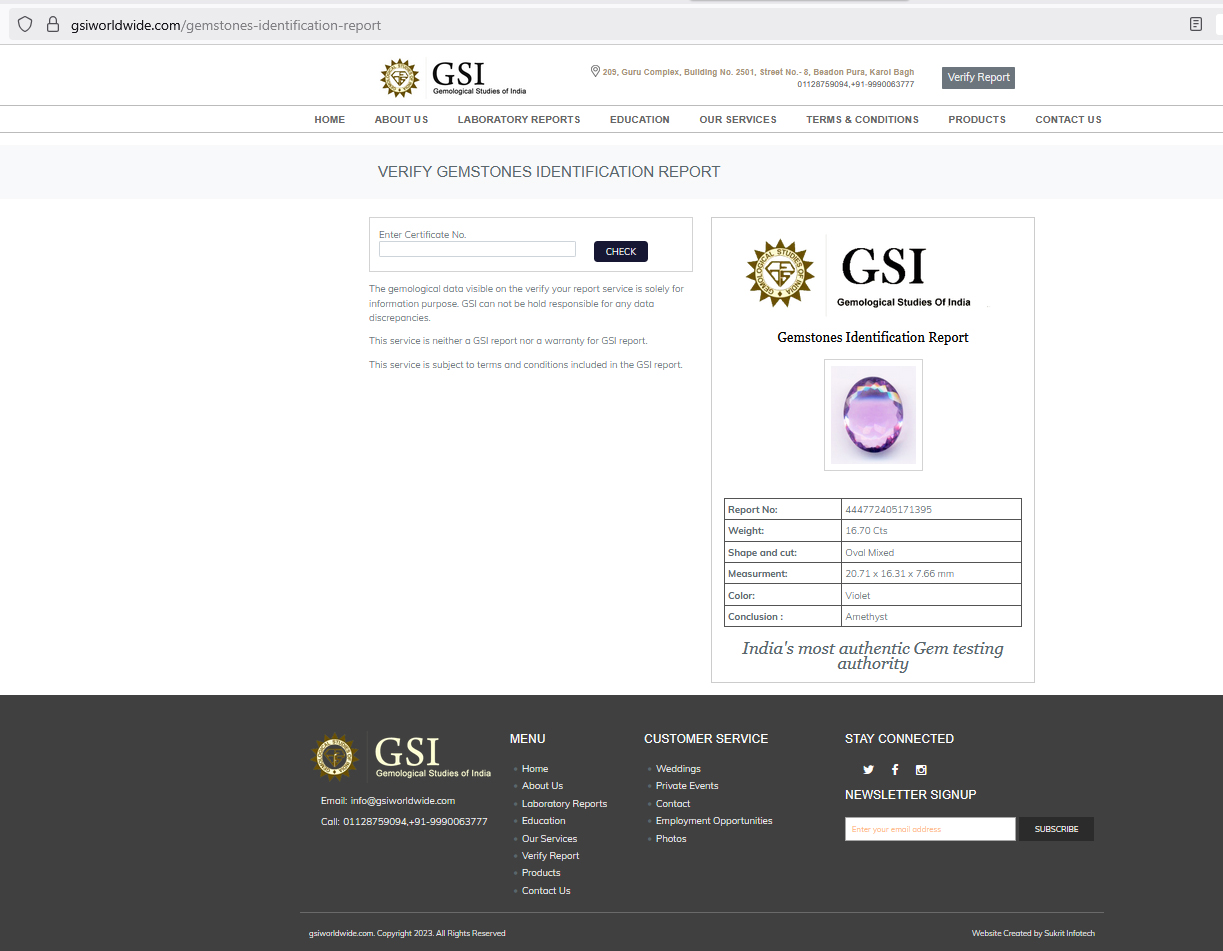Click the GSI logo in the footer
The image size is (1223, 951).
pyautogui.click(x=401, y=757)
